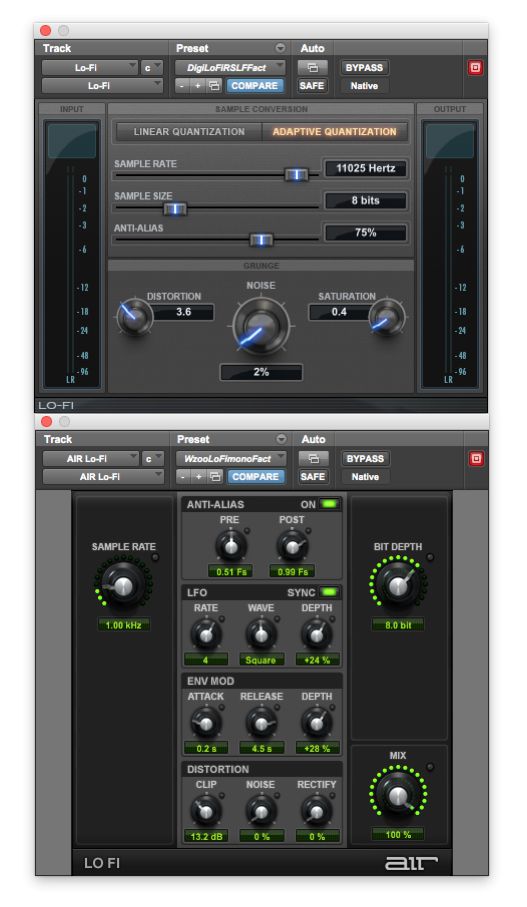Open the channel 'c' dropdown in Lo-Fi window
This screenshot has height=907, width=527.
[x=152, y=68]
